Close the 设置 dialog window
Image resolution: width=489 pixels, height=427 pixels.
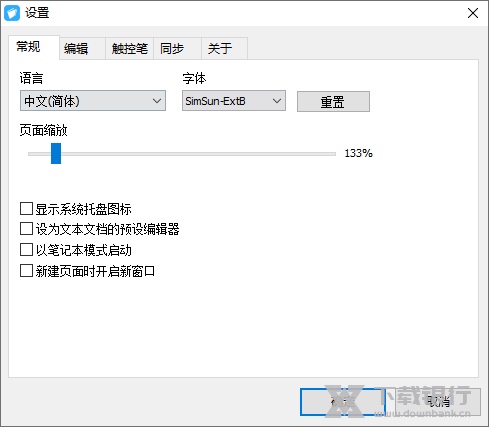pyautogui.click(x=473, y=13)
